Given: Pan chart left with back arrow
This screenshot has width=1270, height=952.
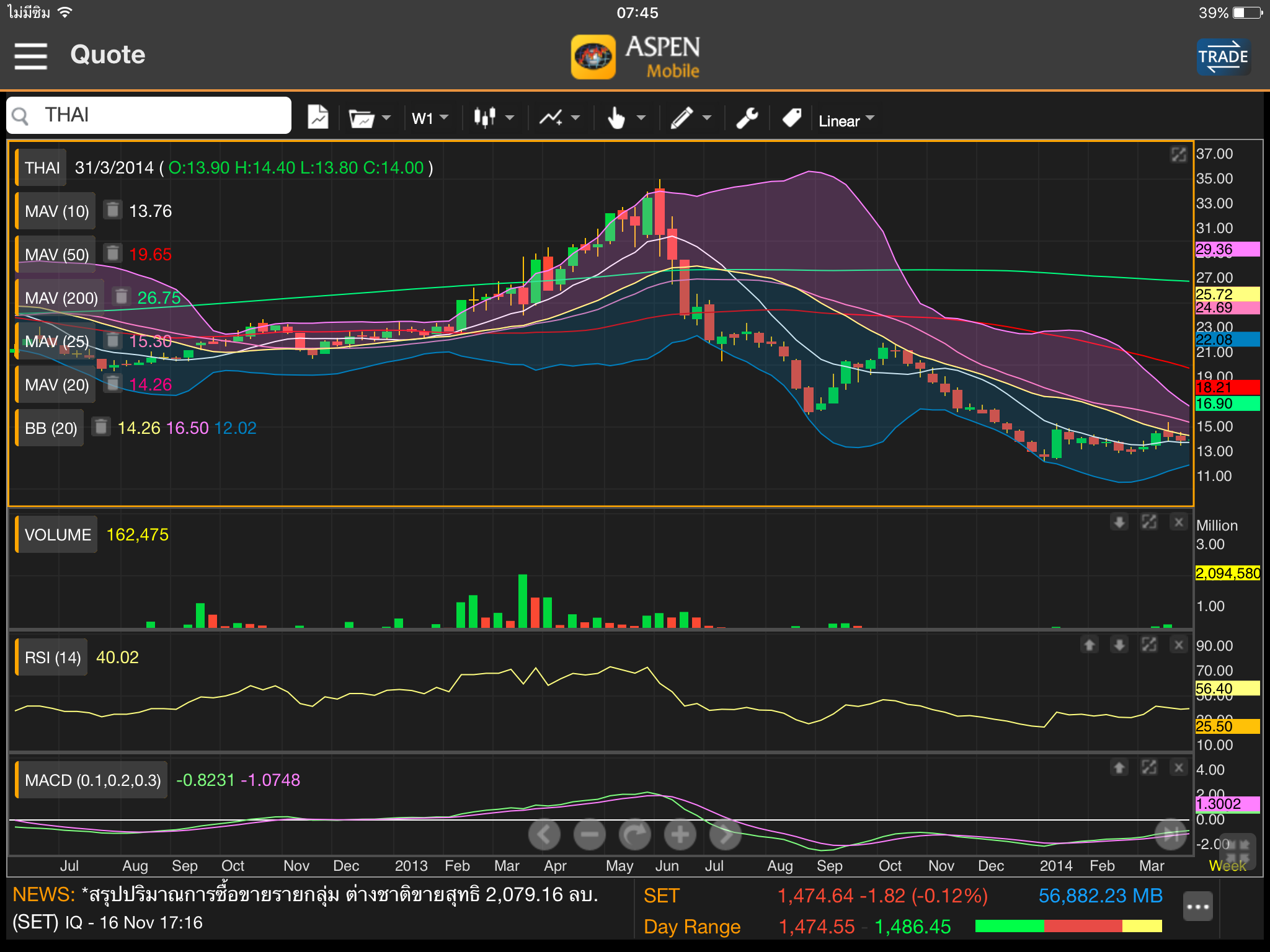Looking at the screenshot, I should coord(544,835).
